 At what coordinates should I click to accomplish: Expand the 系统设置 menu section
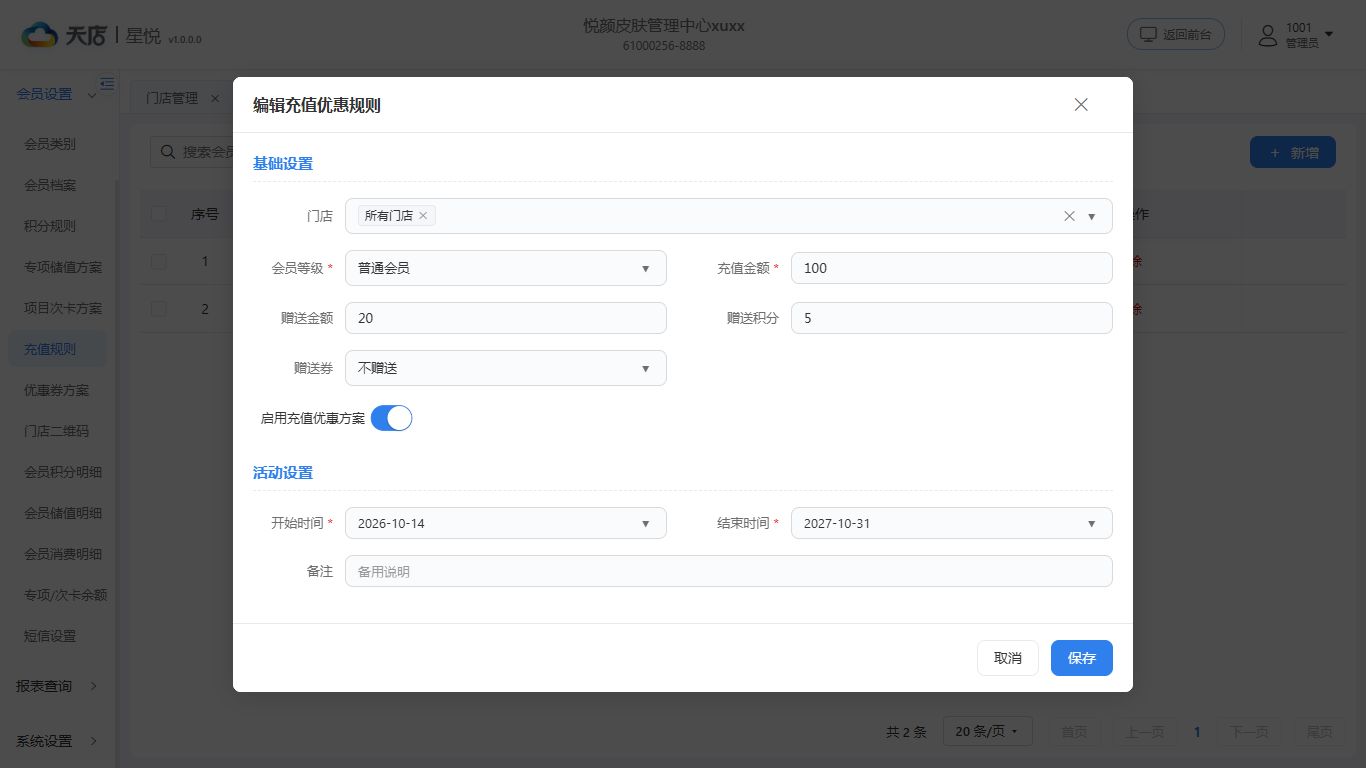pos(57,741)
